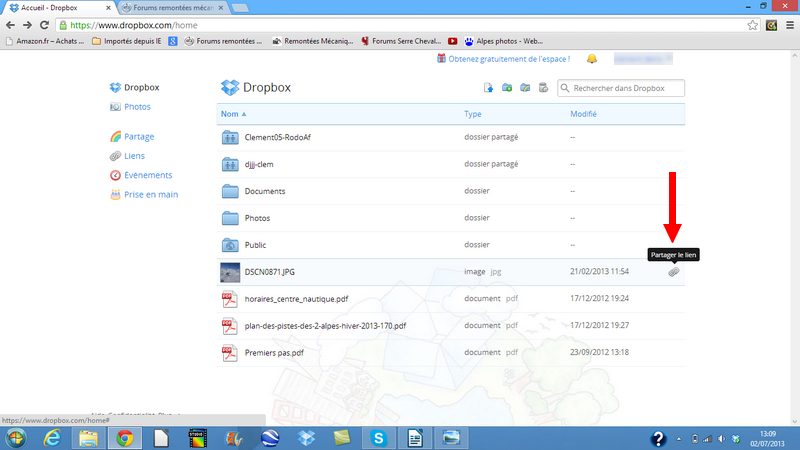
Task: Switch to the Forums remontées mécaniques tab
Action: point(173,8)
